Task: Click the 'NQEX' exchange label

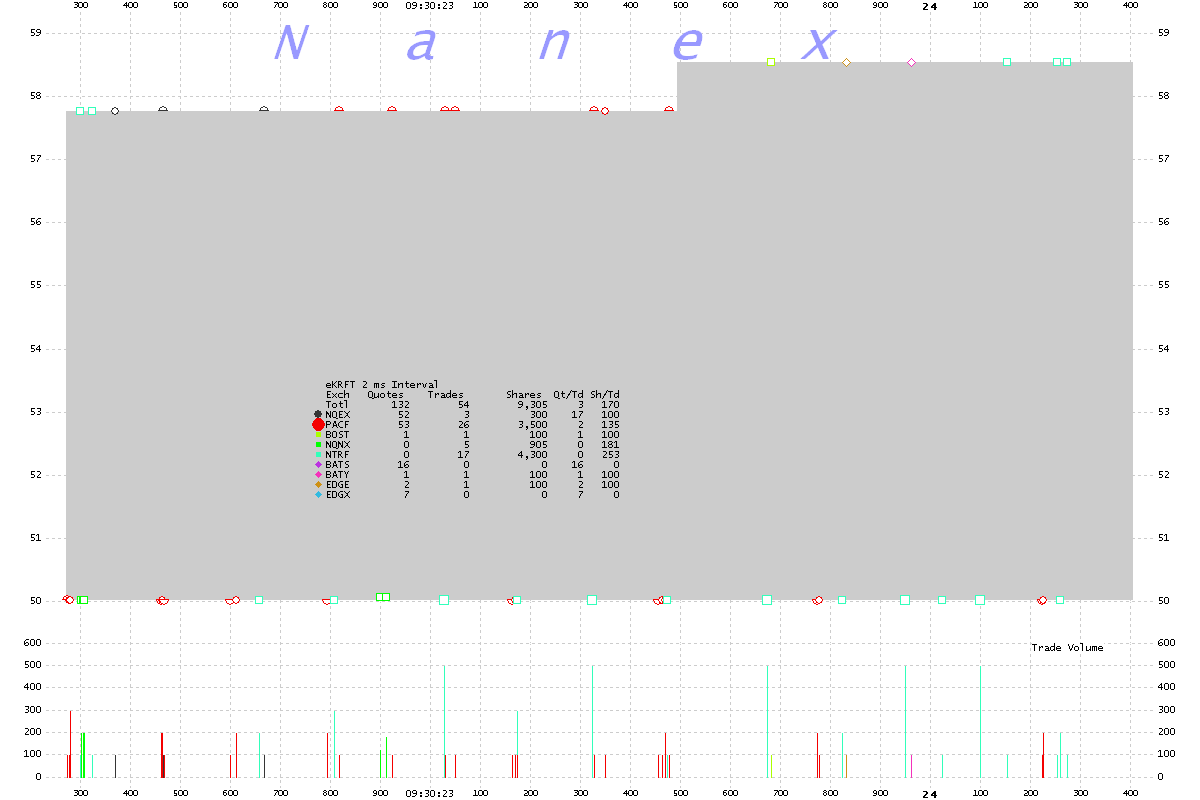Action: (338, 414)
